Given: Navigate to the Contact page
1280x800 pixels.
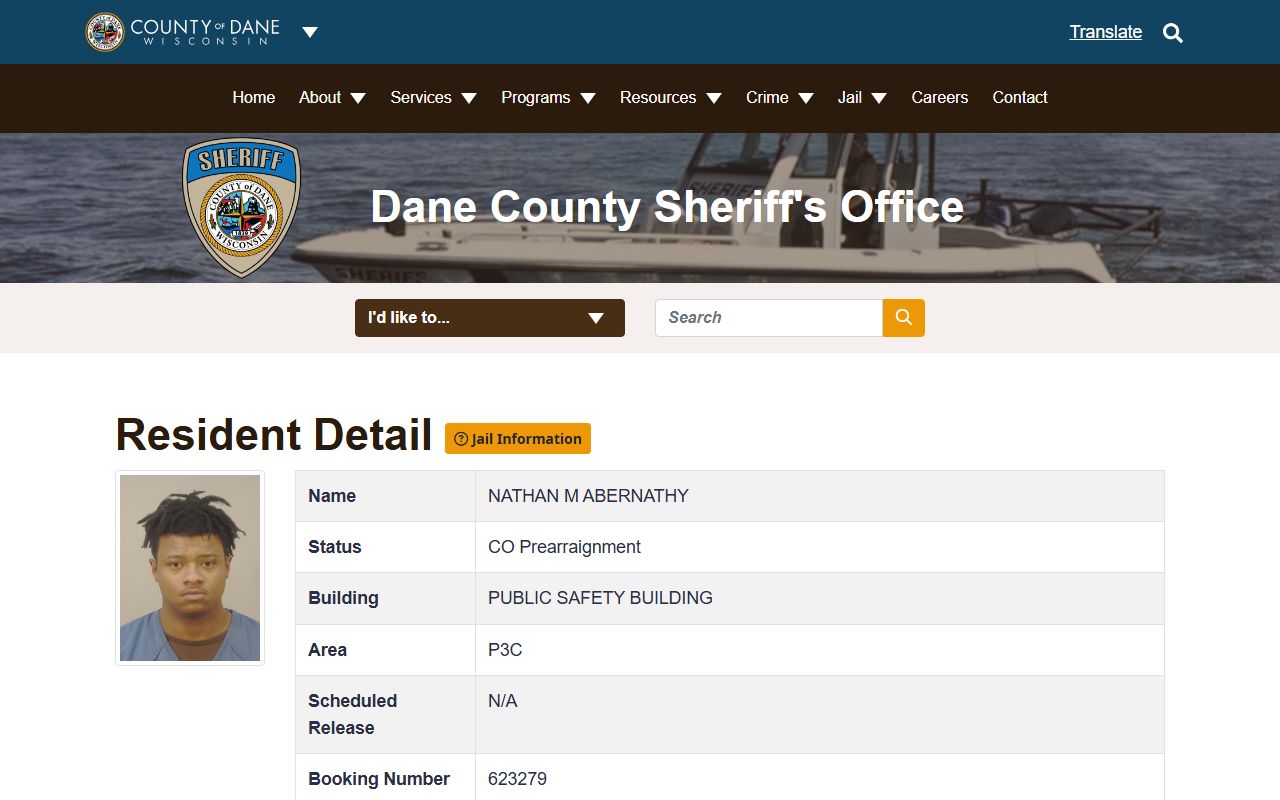Looking at the screenshot, I should (x=1020, y=98).
